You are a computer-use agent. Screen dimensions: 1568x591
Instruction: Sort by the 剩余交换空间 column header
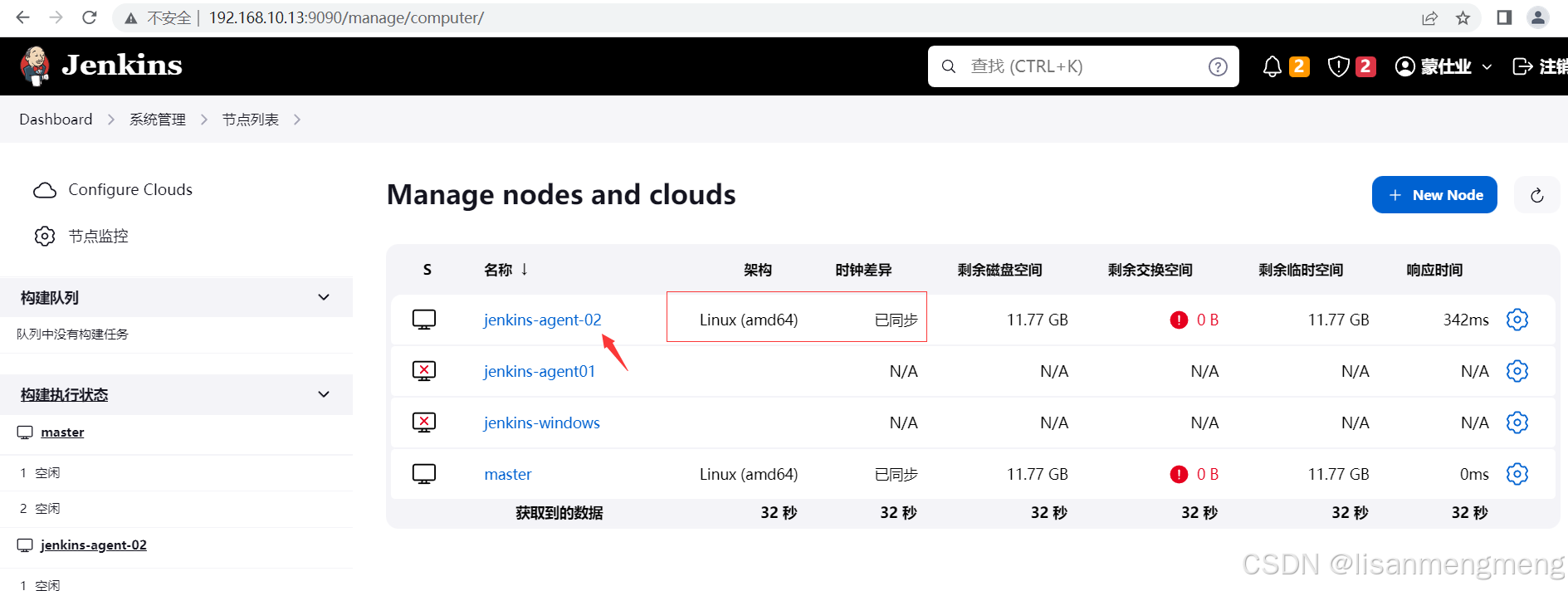1150,270
